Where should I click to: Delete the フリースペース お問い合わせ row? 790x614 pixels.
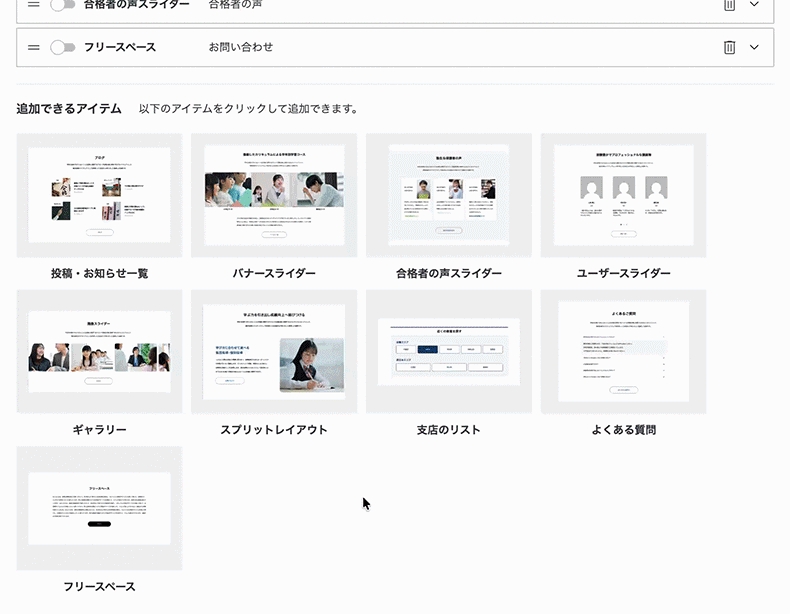[730, 47]
